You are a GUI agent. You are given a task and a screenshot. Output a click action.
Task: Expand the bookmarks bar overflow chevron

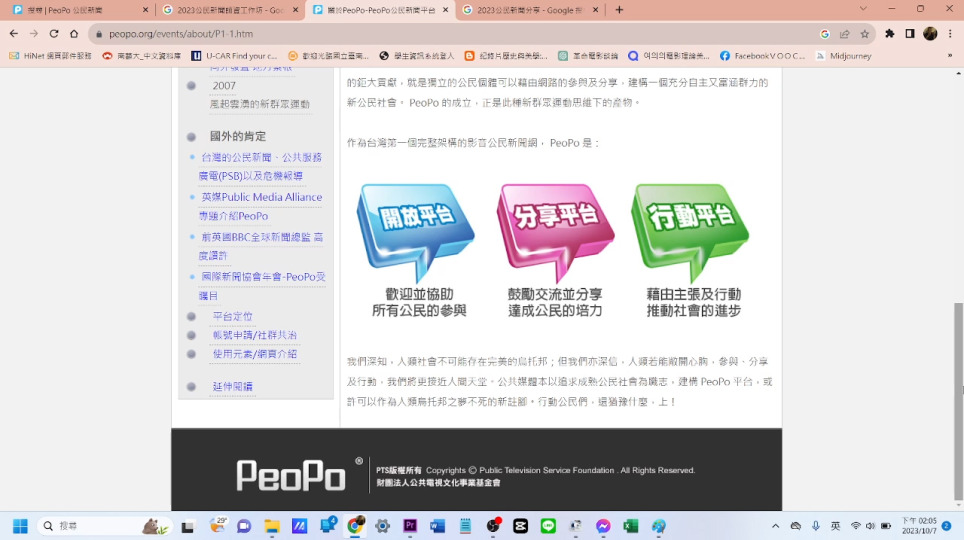952,56
